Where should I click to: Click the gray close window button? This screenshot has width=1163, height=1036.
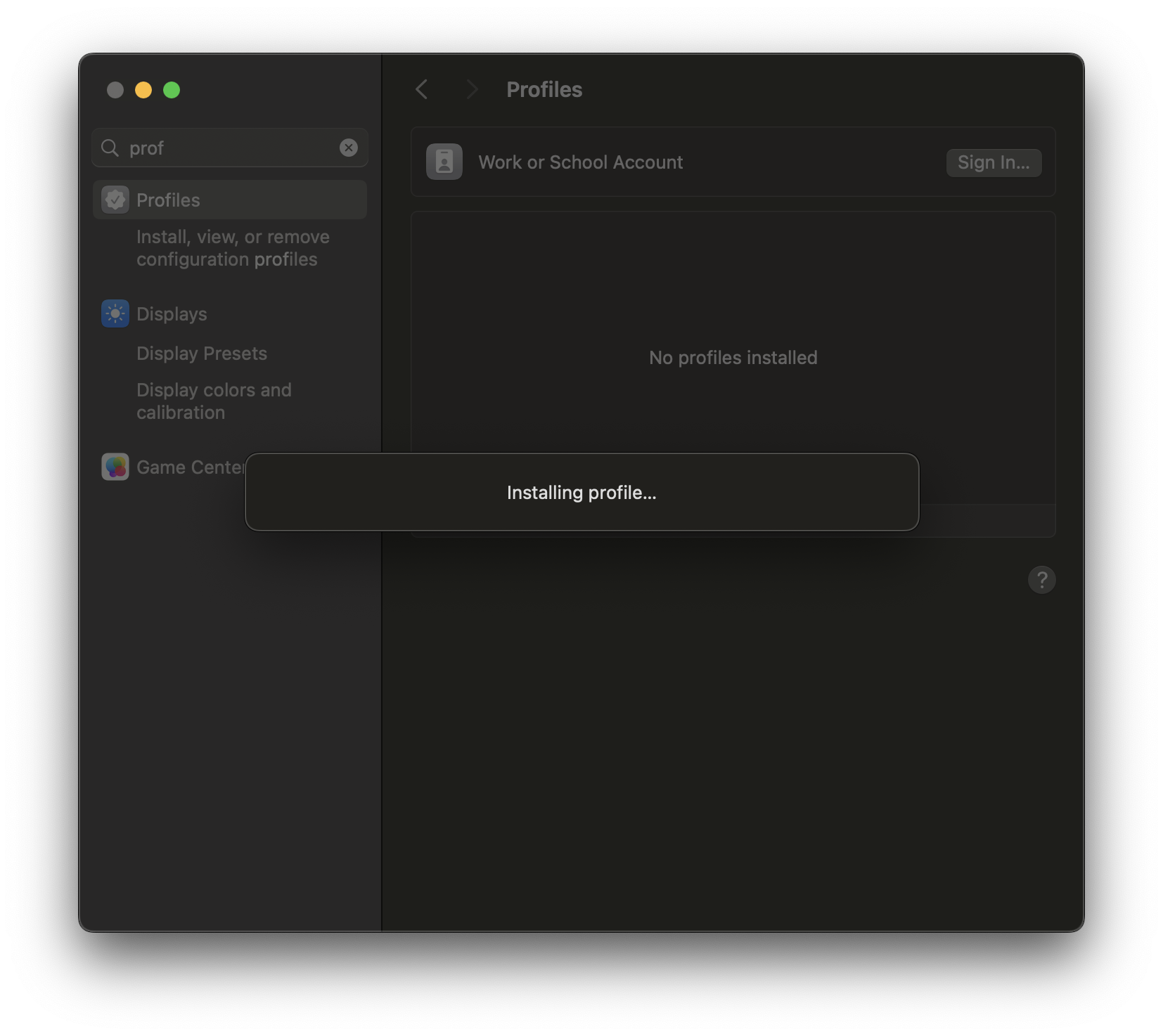(x=115, y=90)
